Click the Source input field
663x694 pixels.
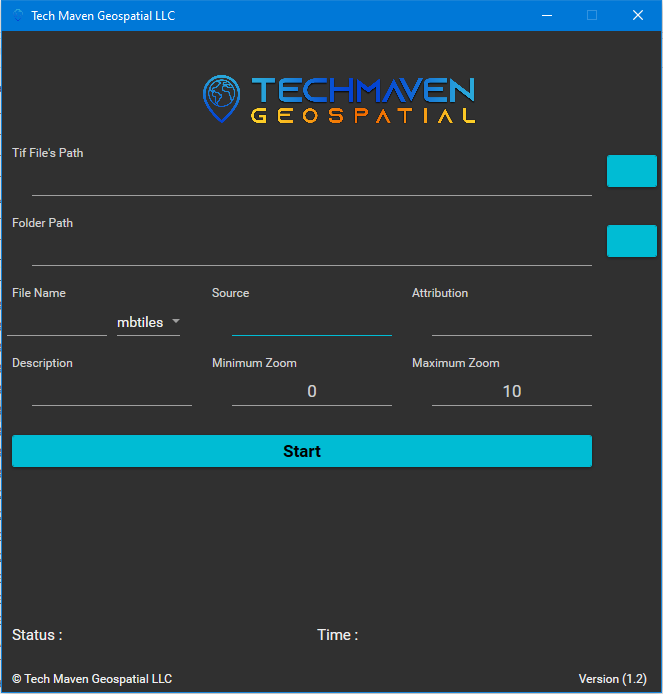tap(312, 323)
